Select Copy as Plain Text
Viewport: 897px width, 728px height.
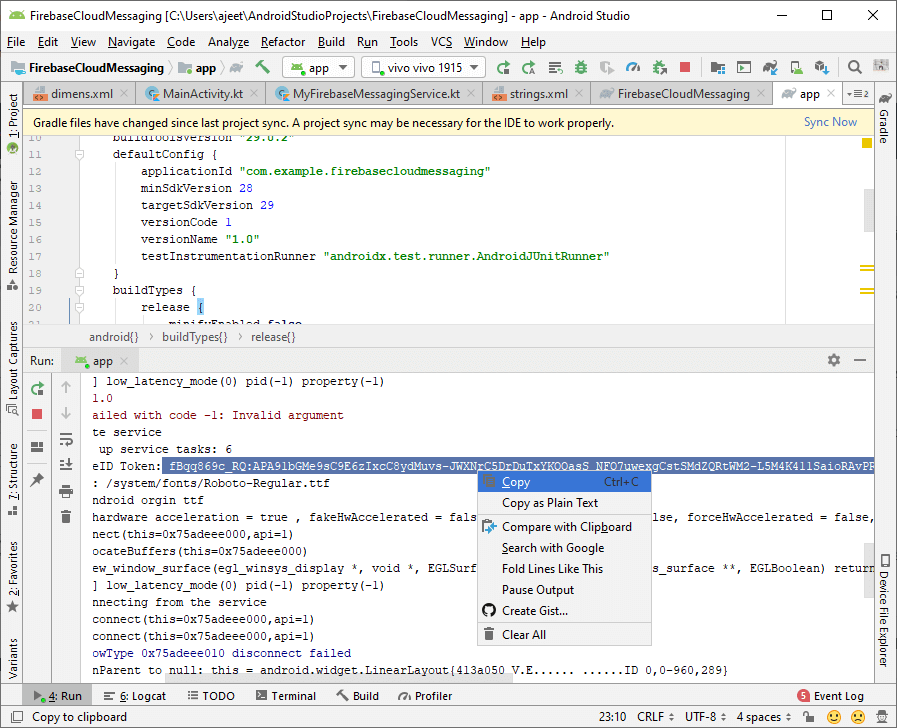pos(564,503)
